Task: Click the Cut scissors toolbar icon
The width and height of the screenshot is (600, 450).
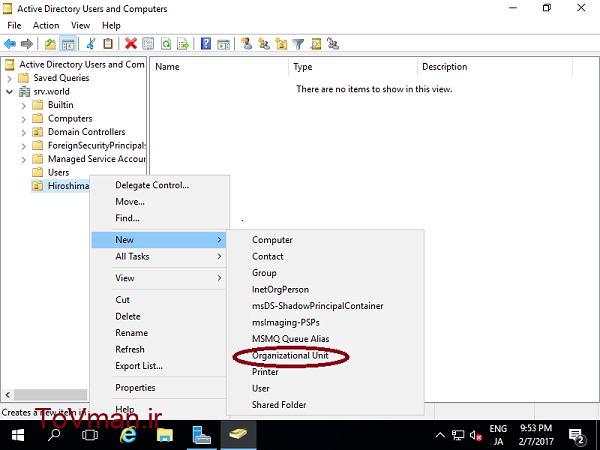Action: coord(90,44)
